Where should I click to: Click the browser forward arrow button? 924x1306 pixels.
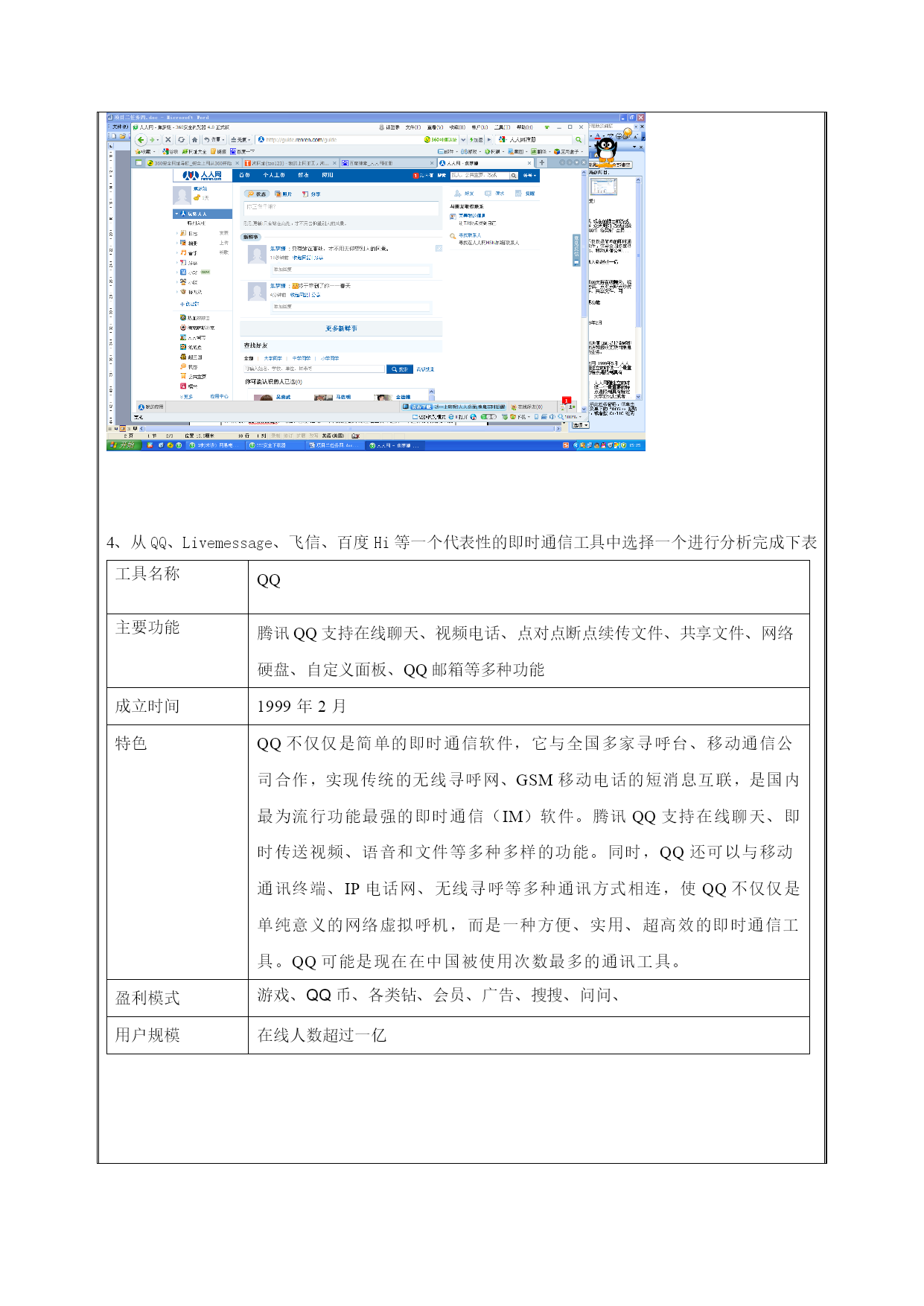[x=151, y=140]
